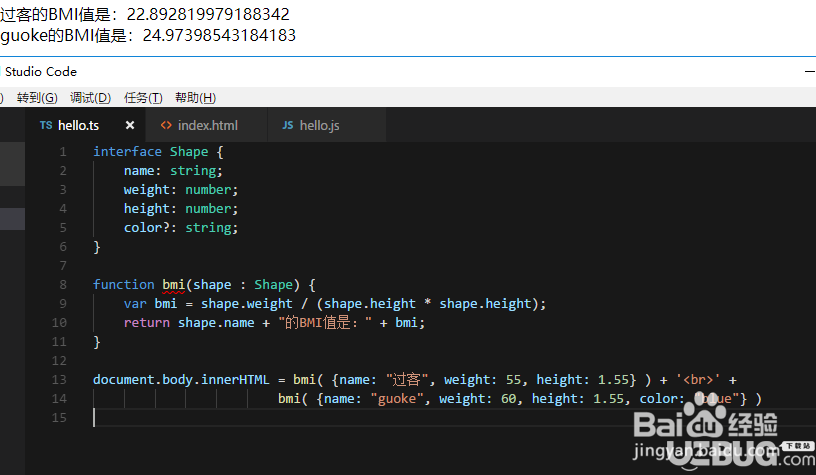
Task: Click line number 8 in the gutter
Action: (x=63, y=285)
